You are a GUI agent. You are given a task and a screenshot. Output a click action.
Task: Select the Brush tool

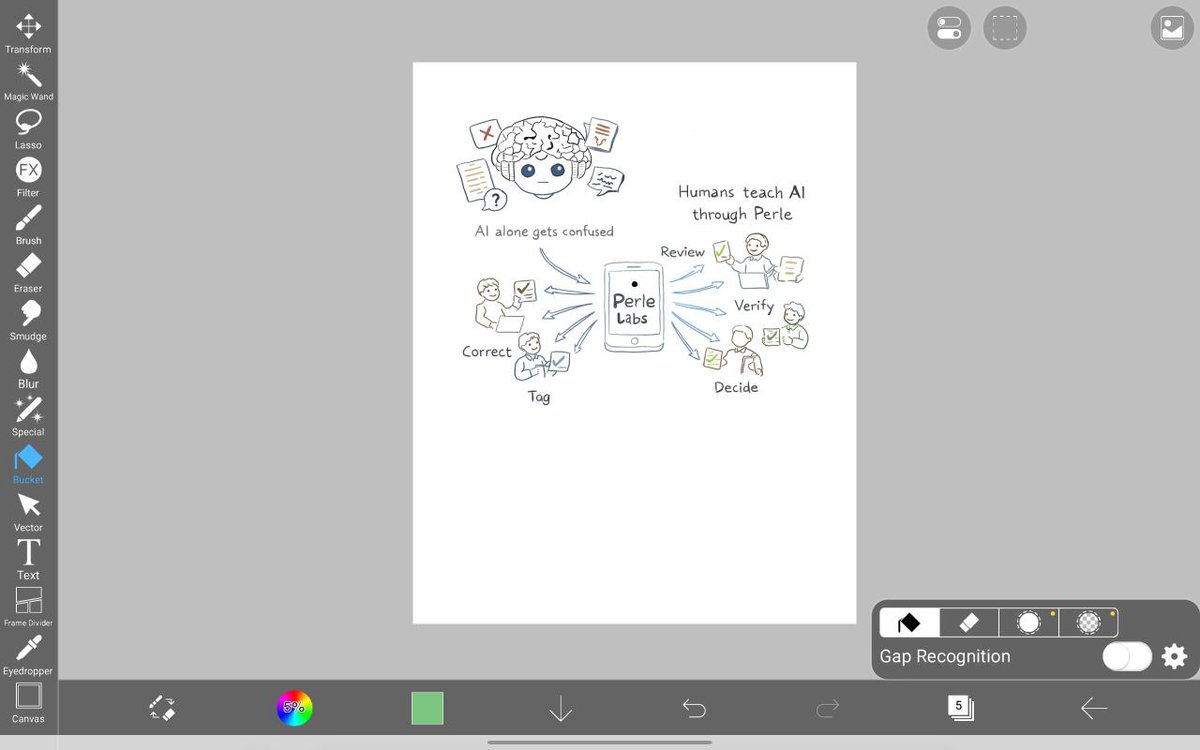[28, 225]
